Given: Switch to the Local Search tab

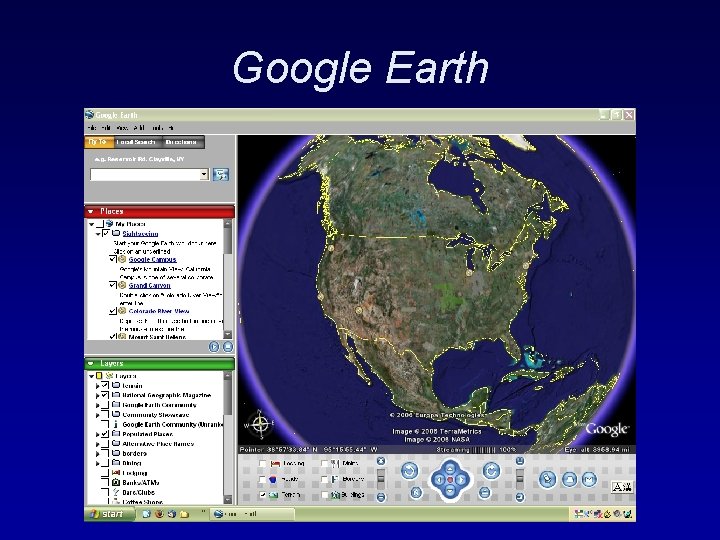Looking at the screenshot, I should pyautogui.click(x=137, y=142).
